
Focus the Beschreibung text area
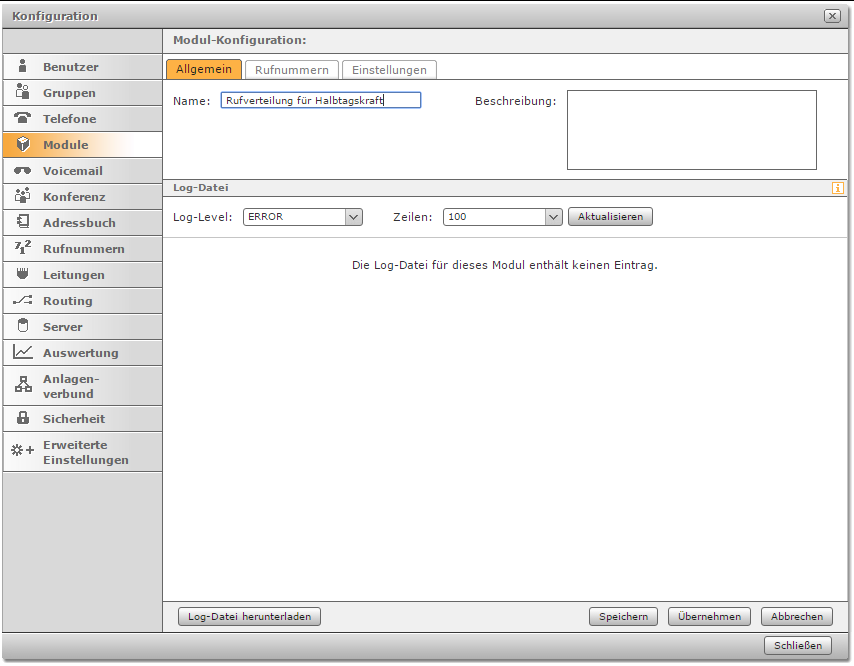point(691,130)
